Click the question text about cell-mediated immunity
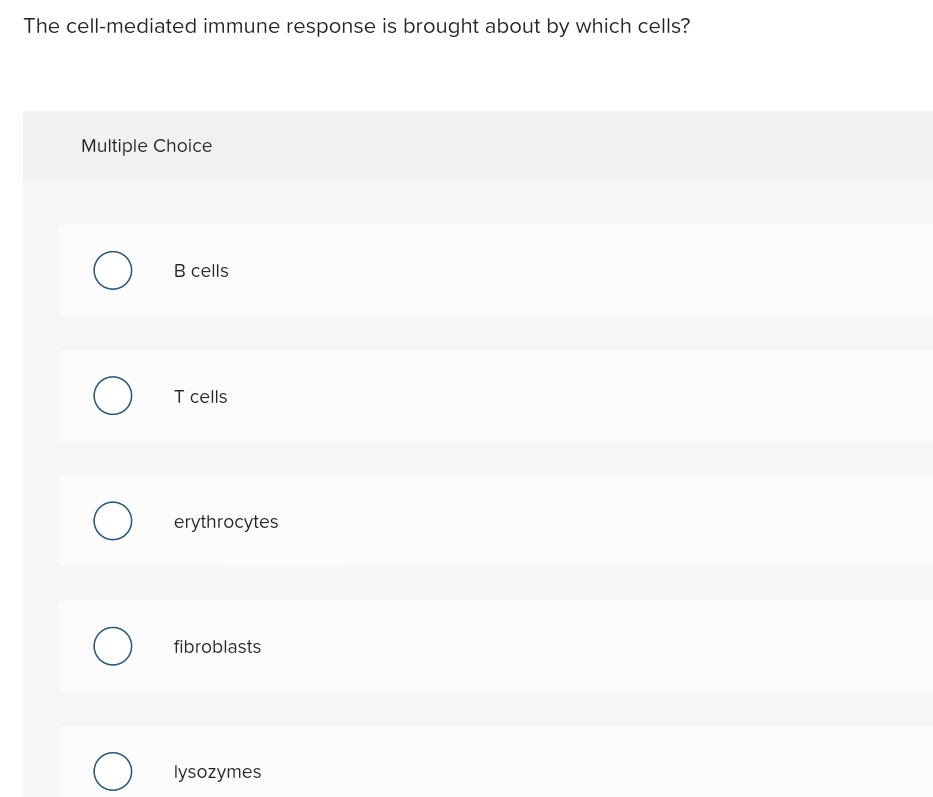Image resolution: width=933 pixels, height=797 pixels. 357,26
